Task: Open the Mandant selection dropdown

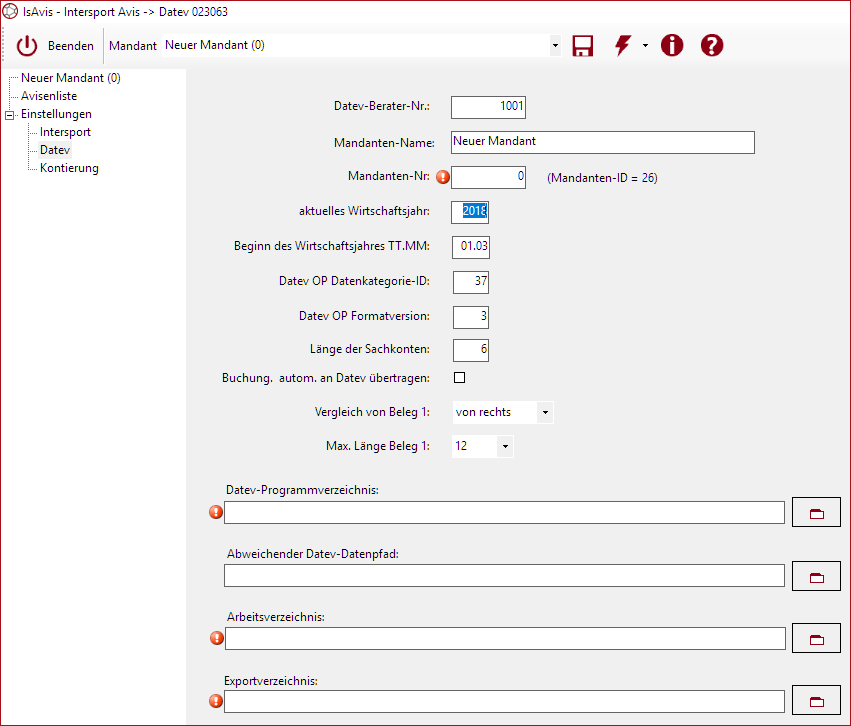Action: click(555, 46)
